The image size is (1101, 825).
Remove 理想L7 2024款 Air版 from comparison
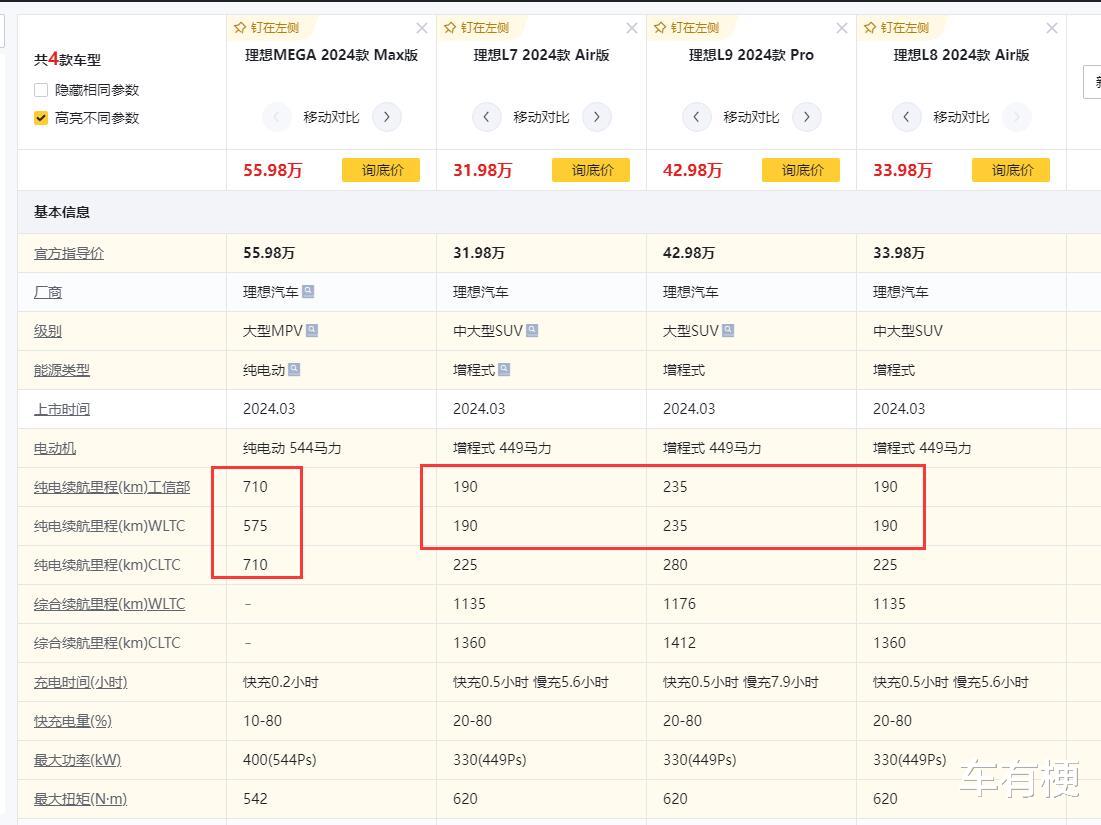(x=632, y=28)
